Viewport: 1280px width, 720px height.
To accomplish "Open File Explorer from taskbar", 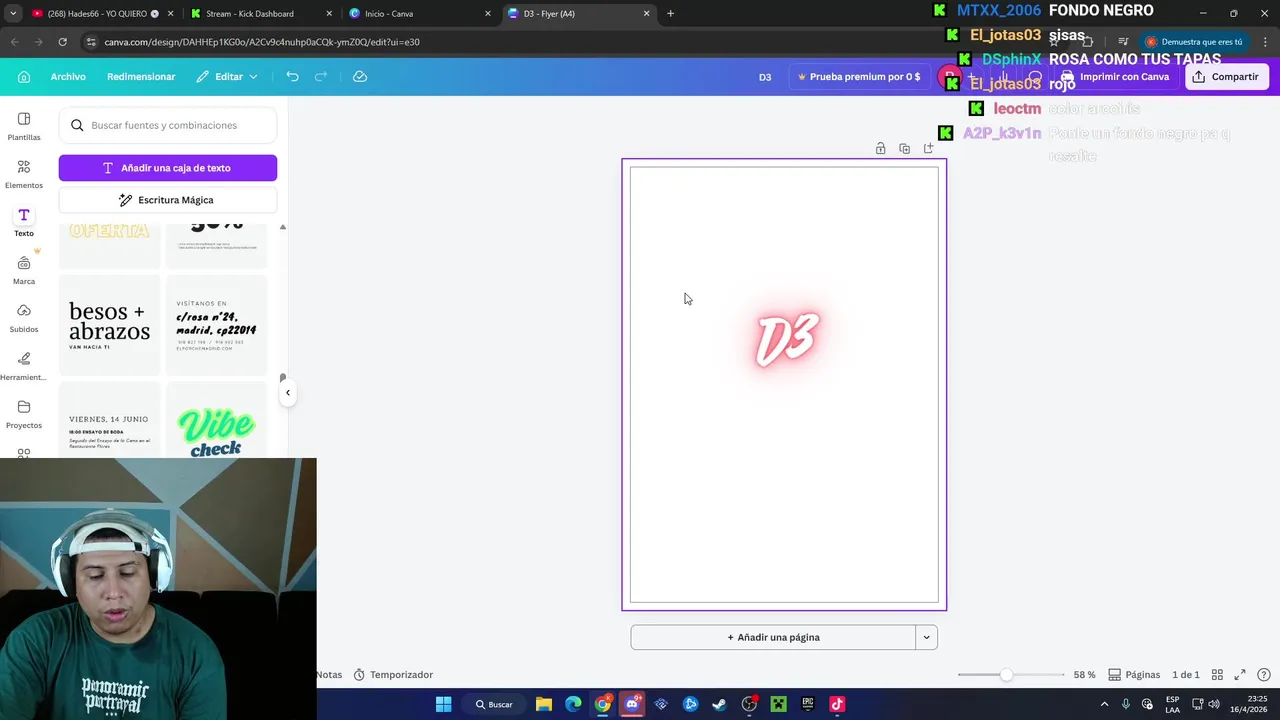I will (x=544, y=704).
